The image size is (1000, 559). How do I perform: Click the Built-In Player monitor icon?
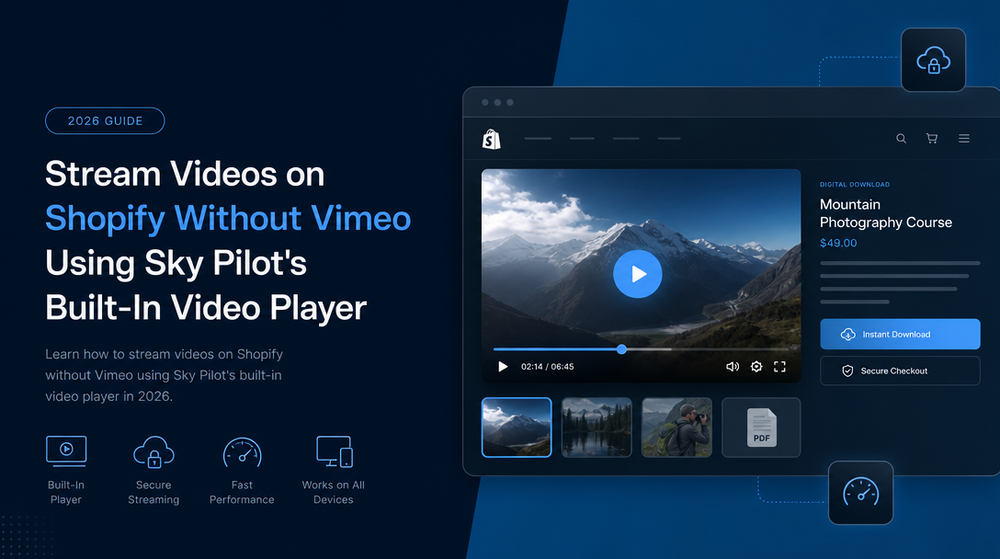(x=66, y=451)
